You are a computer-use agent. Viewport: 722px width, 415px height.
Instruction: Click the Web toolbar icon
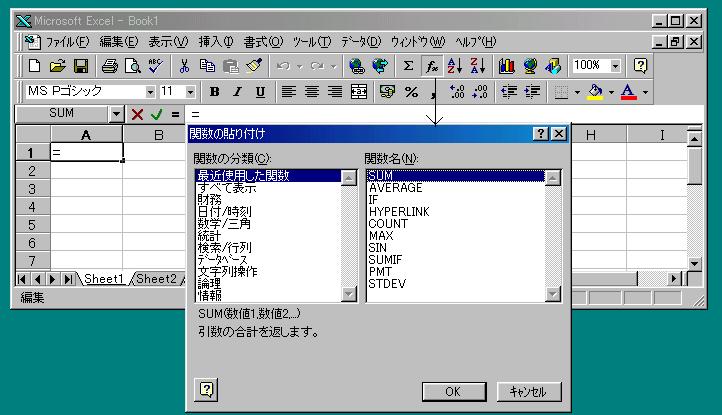pyautogui.click(x=380, y=66)
